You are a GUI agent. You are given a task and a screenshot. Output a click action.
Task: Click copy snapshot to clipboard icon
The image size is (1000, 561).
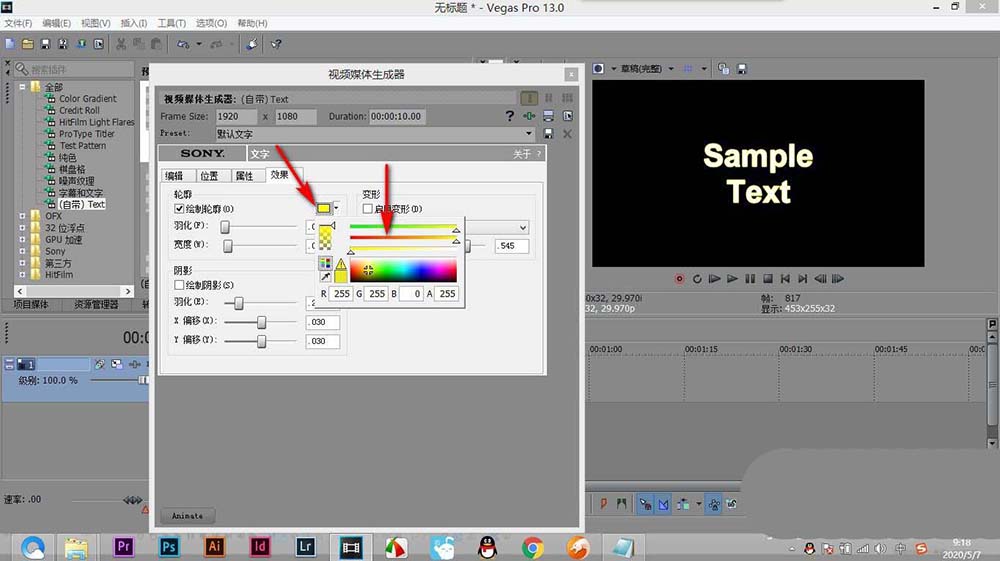click(723, 69)
